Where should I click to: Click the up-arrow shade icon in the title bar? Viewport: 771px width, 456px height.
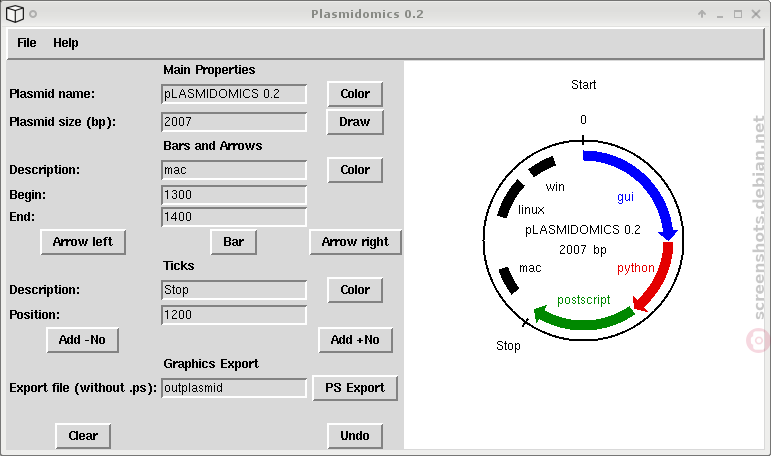tap(702, 14)
